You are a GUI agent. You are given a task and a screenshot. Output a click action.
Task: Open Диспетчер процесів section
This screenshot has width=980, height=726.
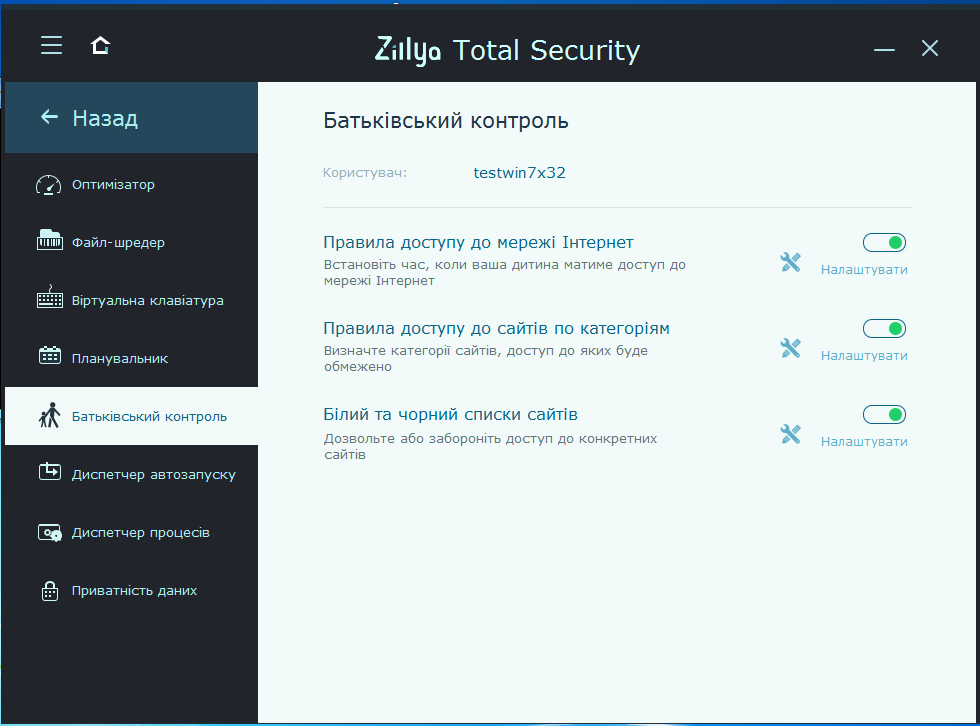pyautogui.click(x=131, y=532)
